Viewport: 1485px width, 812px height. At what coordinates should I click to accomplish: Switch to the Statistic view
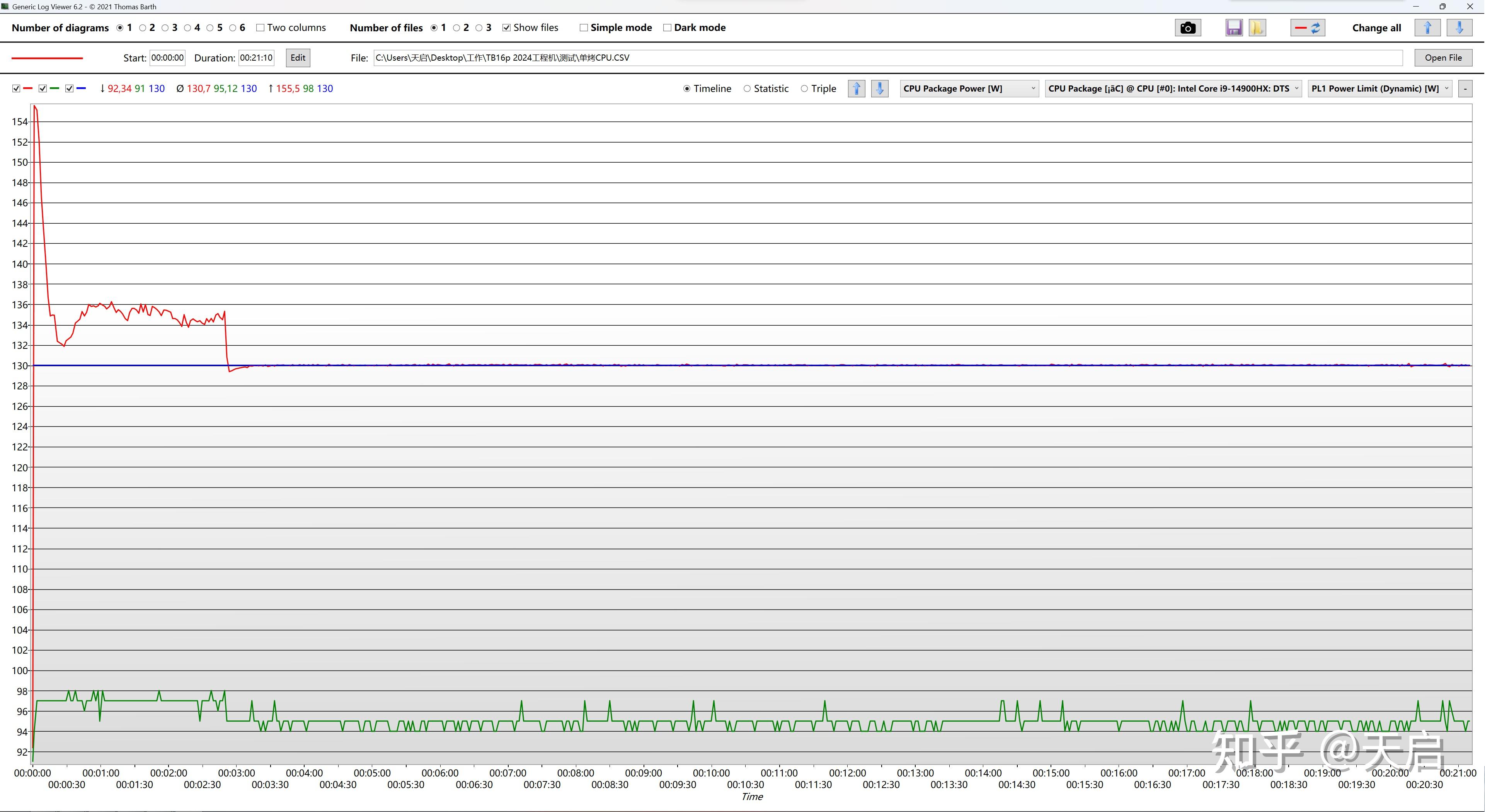pyautogui.click(x=747, y=89)
